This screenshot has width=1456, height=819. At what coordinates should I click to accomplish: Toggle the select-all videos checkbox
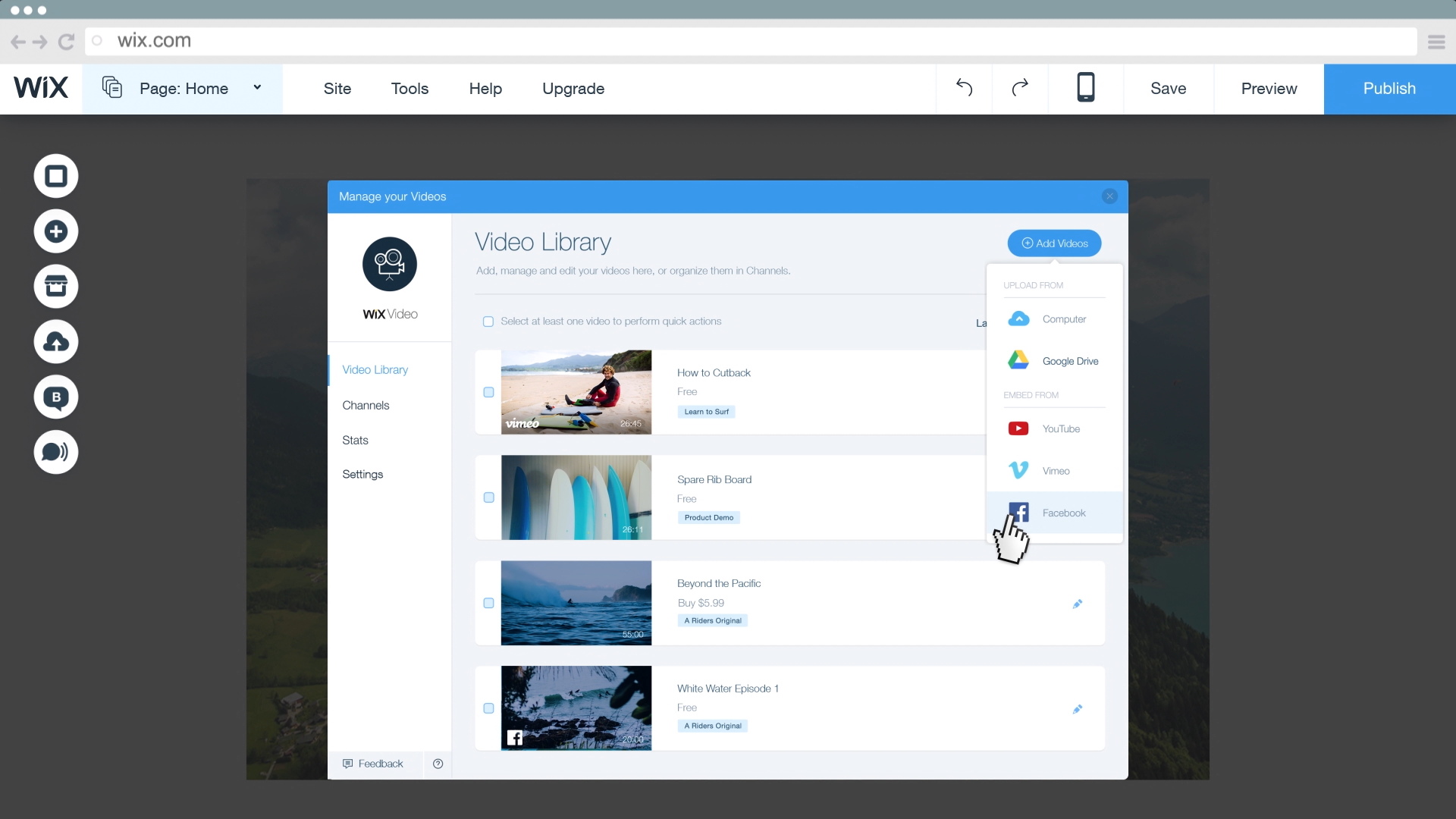pos(488,322)
